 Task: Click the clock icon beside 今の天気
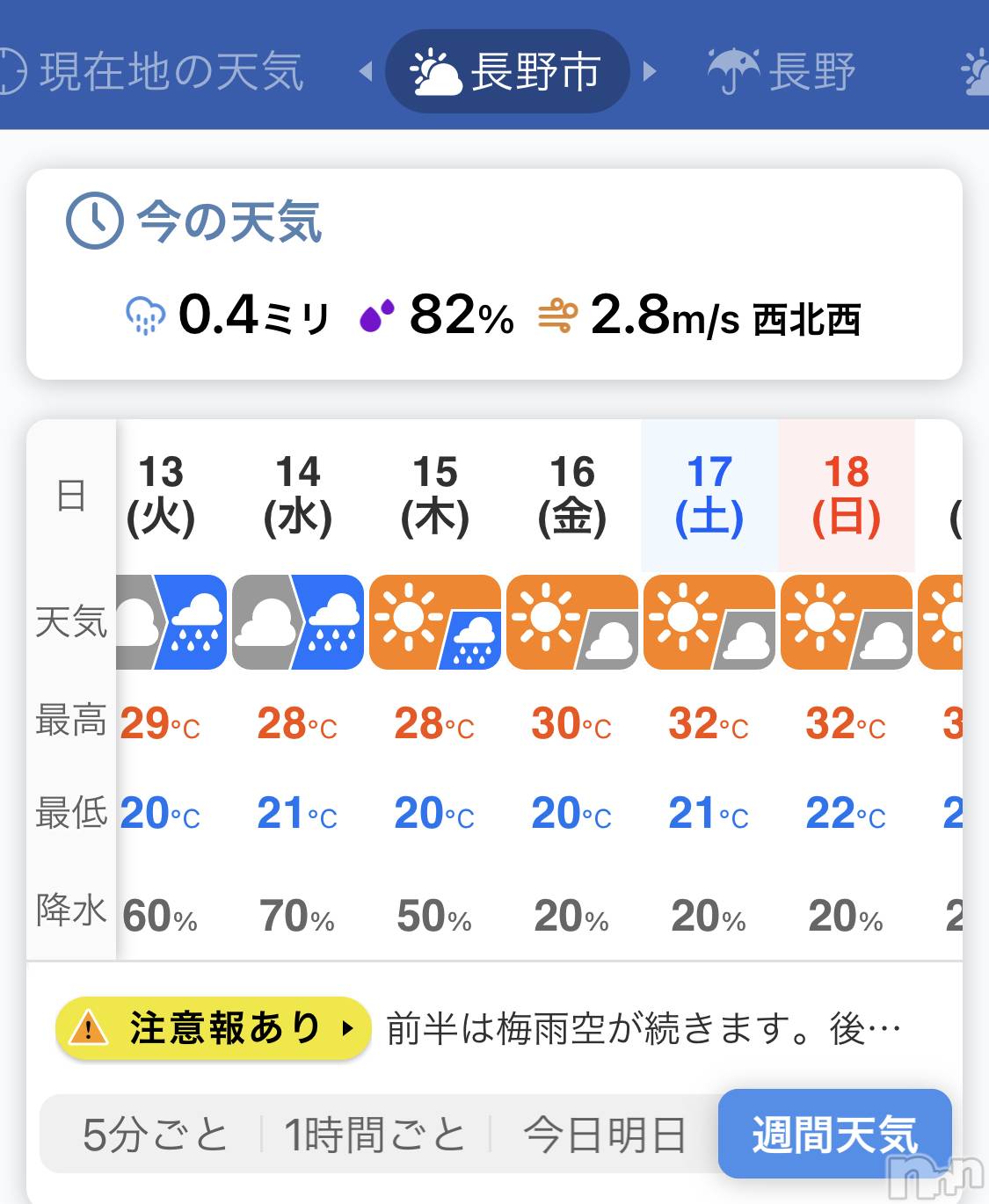coord(94,220)
